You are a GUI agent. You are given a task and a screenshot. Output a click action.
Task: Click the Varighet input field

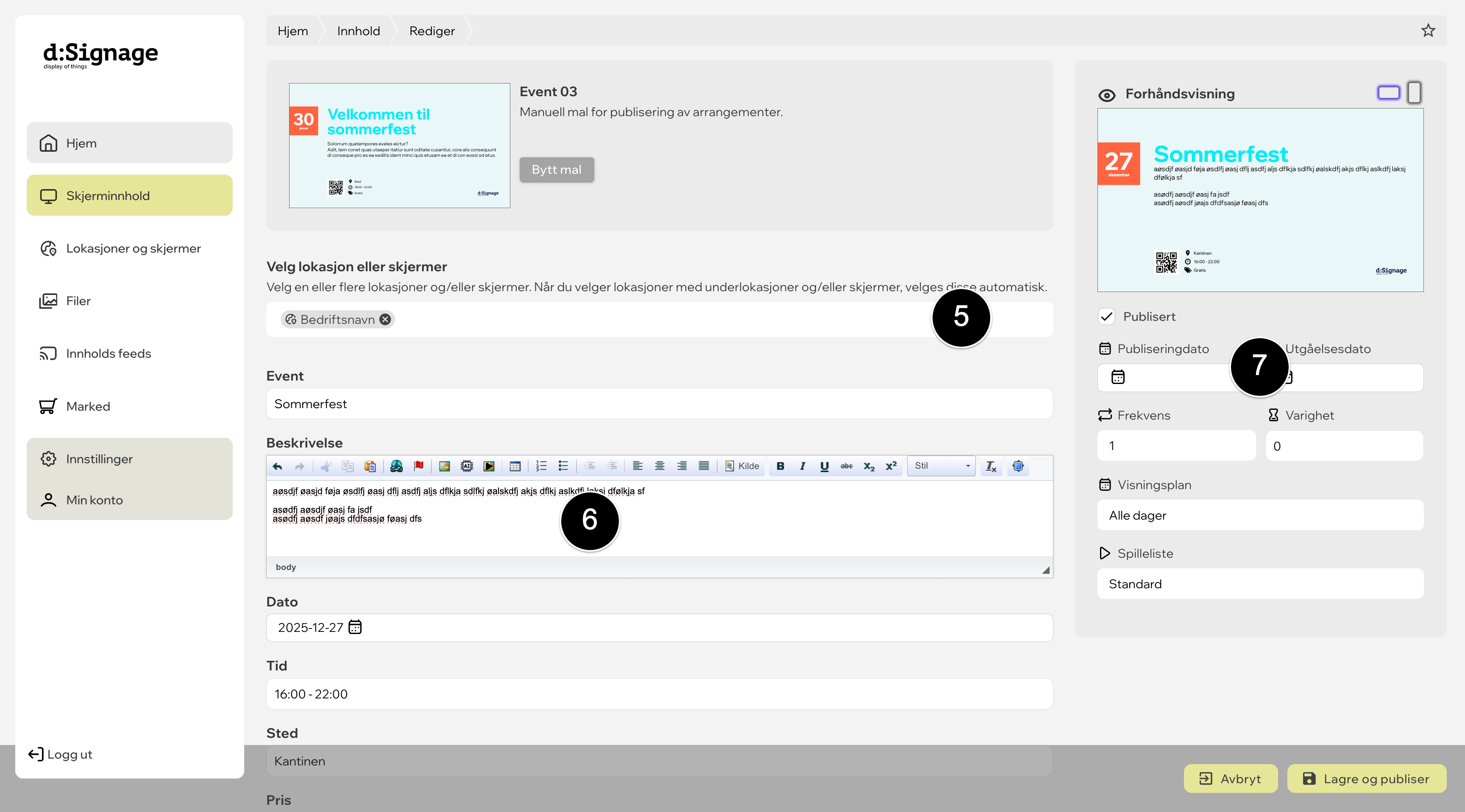tap(1344, 446)
